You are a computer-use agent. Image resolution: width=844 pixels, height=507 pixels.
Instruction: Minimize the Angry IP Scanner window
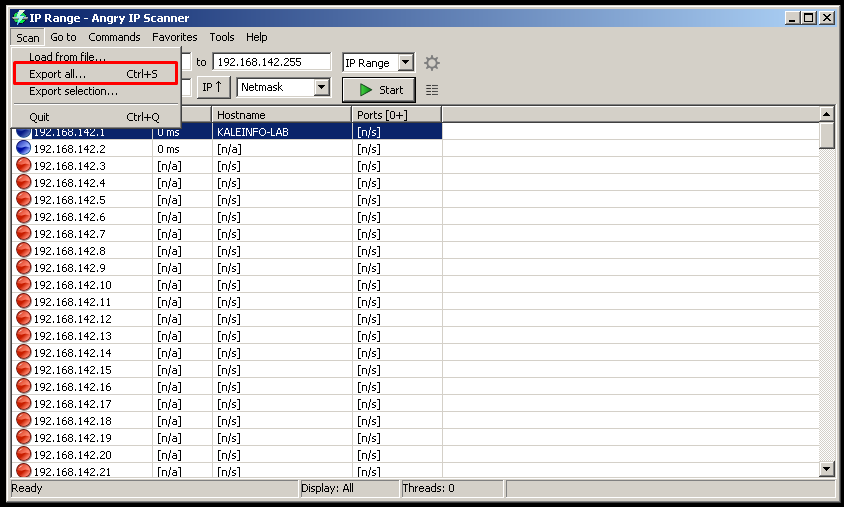[x=792, y=18]
